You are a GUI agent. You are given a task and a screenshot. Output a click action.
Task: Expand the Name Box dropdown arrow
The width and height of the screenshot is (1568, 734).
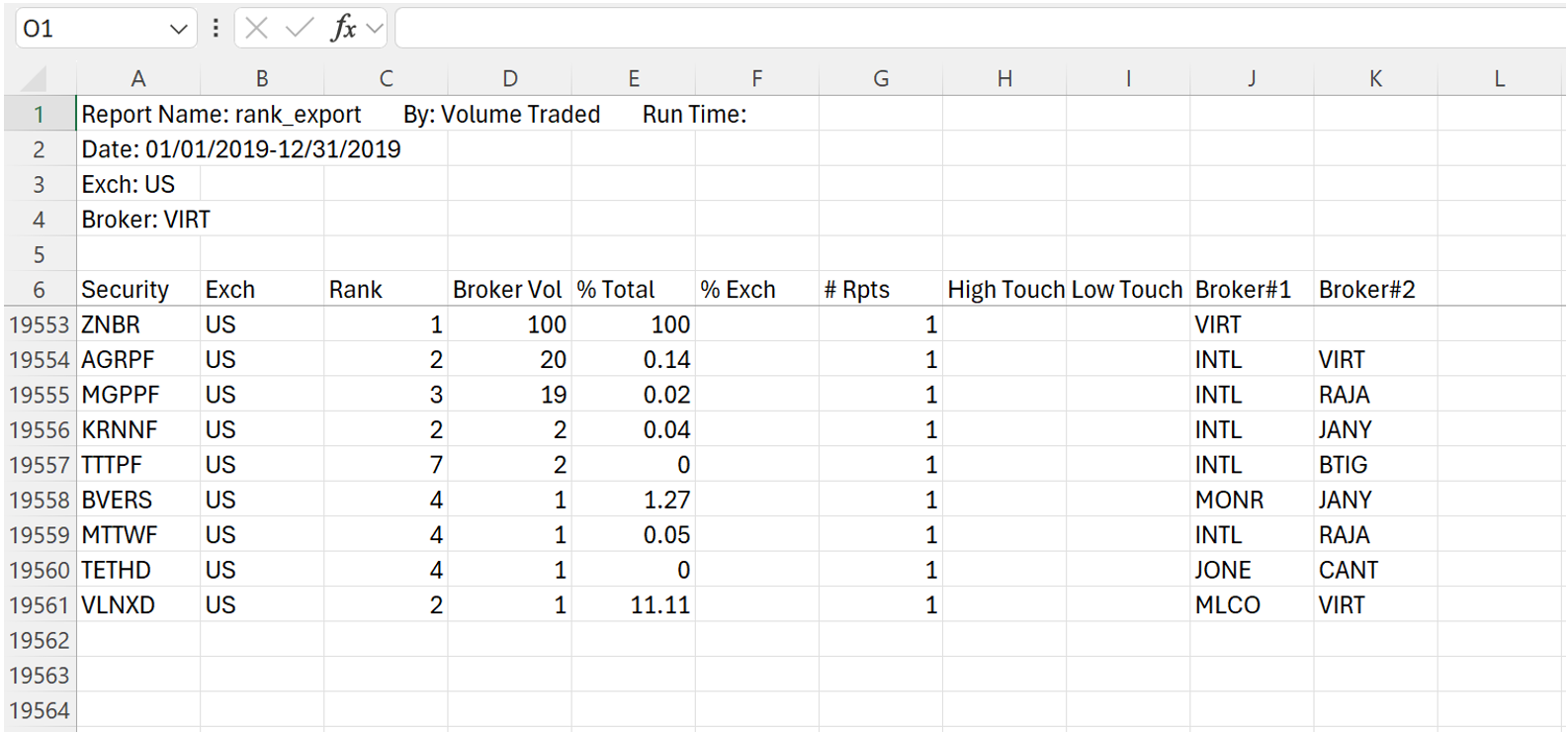pyautogui.click(x=178, y=29)
